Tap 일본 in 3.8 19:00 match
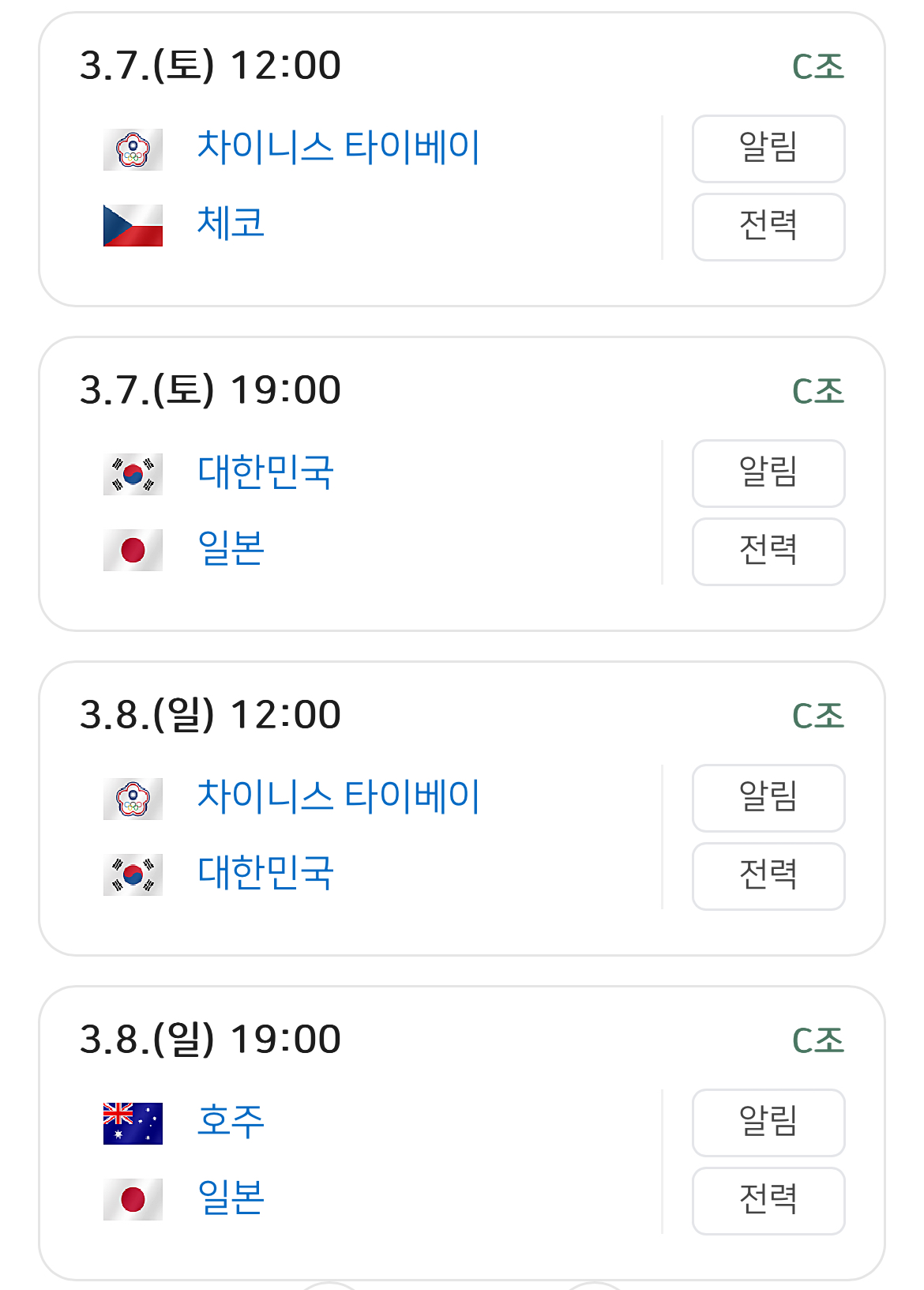The width and height of the screenshot is (924, 1290). (231, 1198)
